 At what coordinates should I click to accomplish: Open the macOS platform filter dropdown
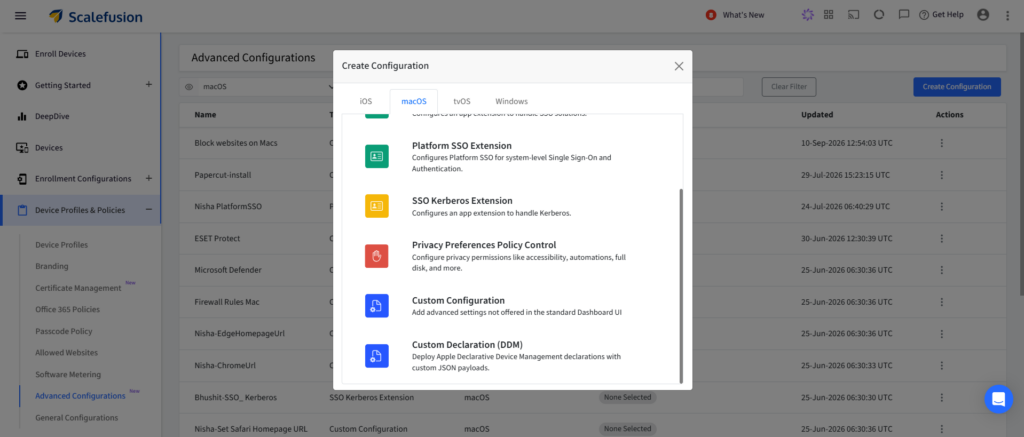(x=266, y=87)
